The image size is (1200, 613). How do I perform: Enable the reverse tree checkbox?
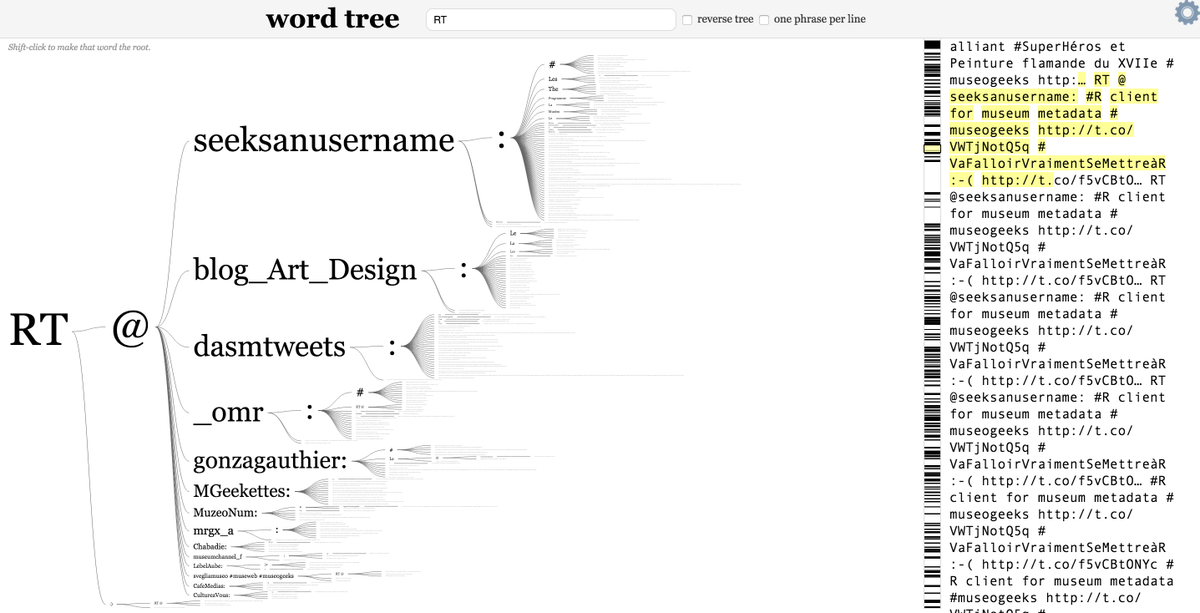687,18
